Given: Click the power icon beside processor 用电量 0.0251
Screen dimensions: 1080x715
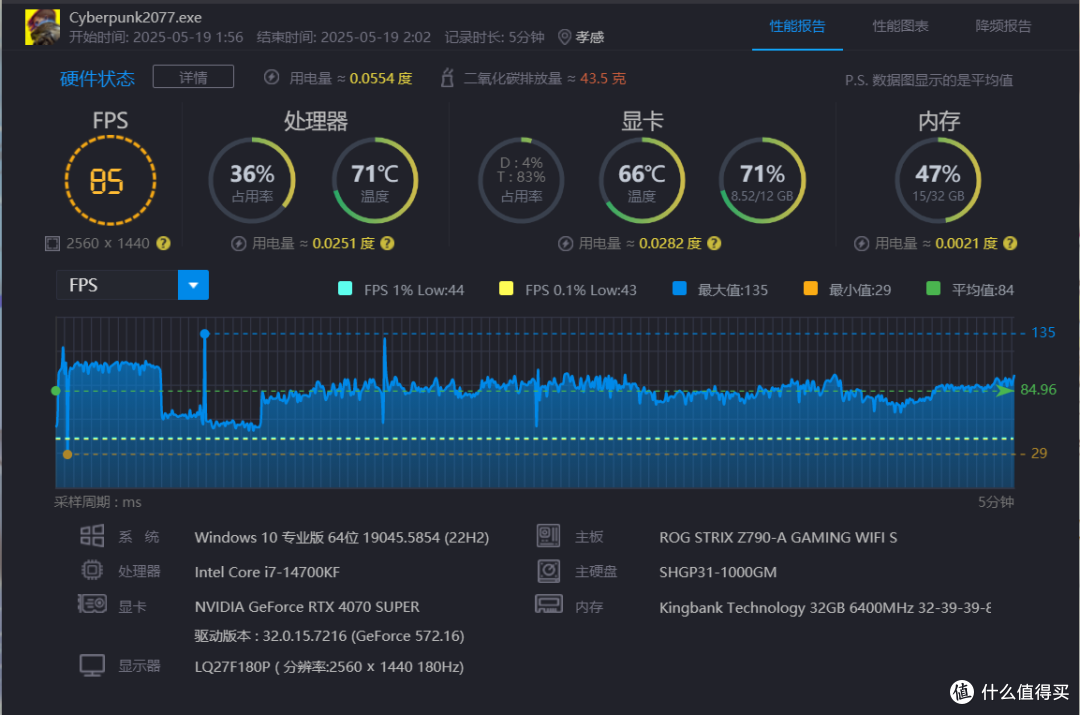Looking at the screenshot, I should pos(238,244).
